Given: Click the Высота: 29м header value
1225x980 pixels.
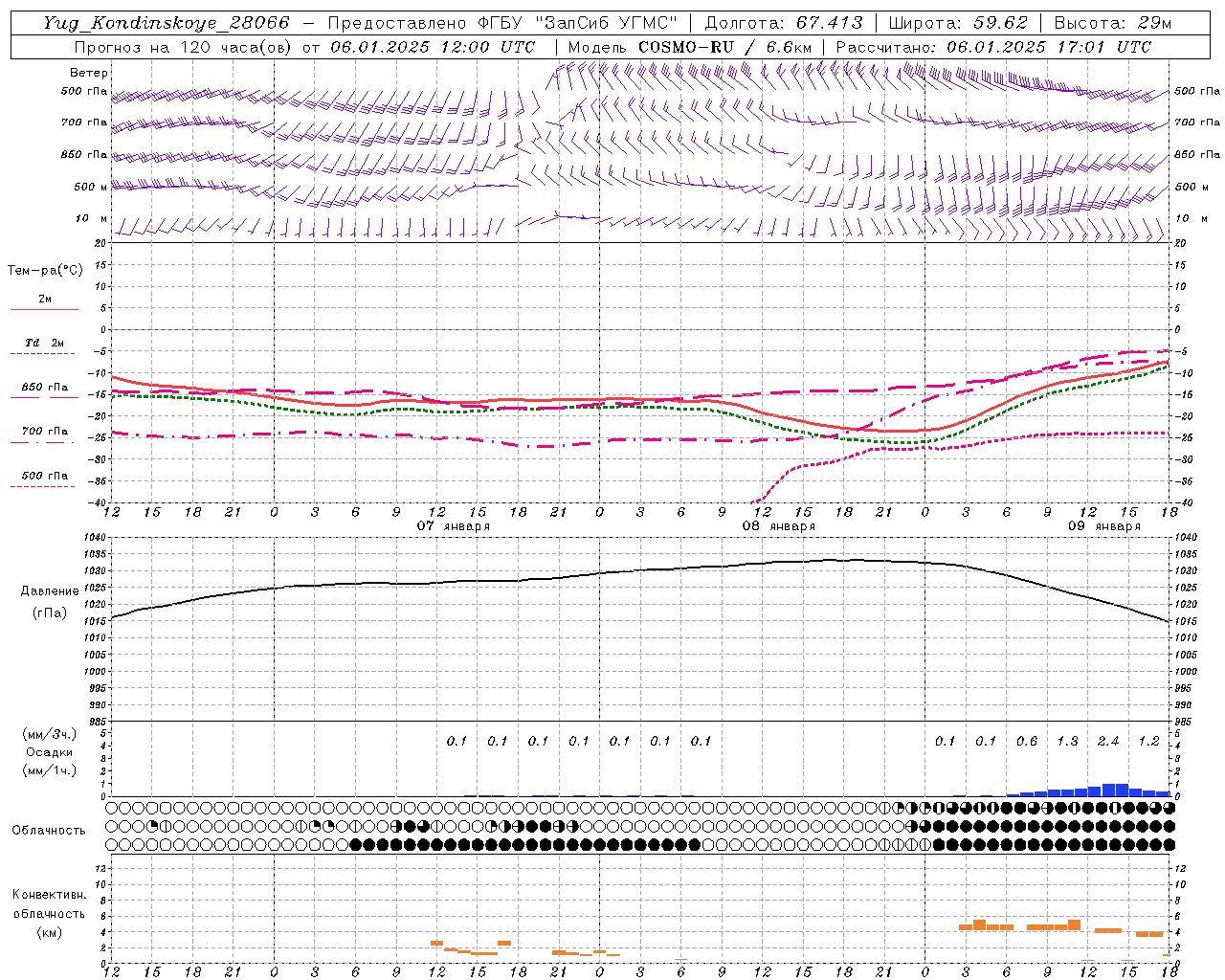Looking at the screenshot, I should tap(1113, 22).
